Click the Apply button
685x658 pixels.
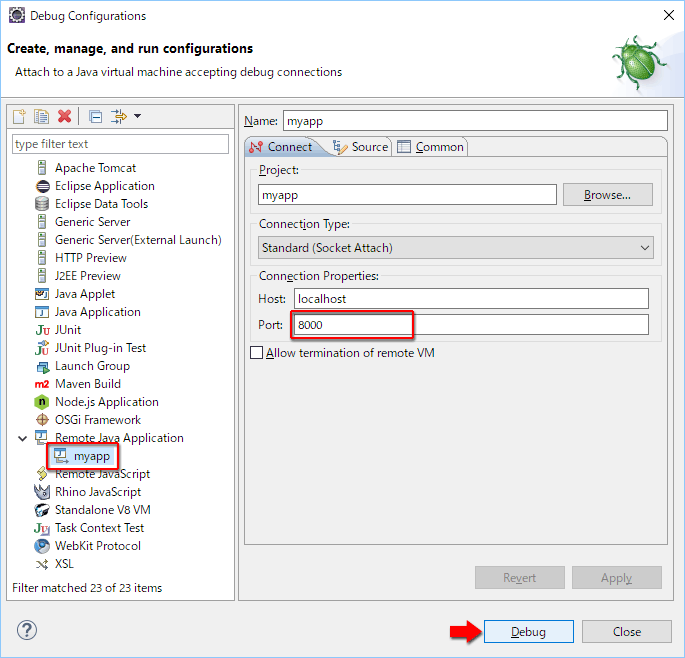[617, 578]
